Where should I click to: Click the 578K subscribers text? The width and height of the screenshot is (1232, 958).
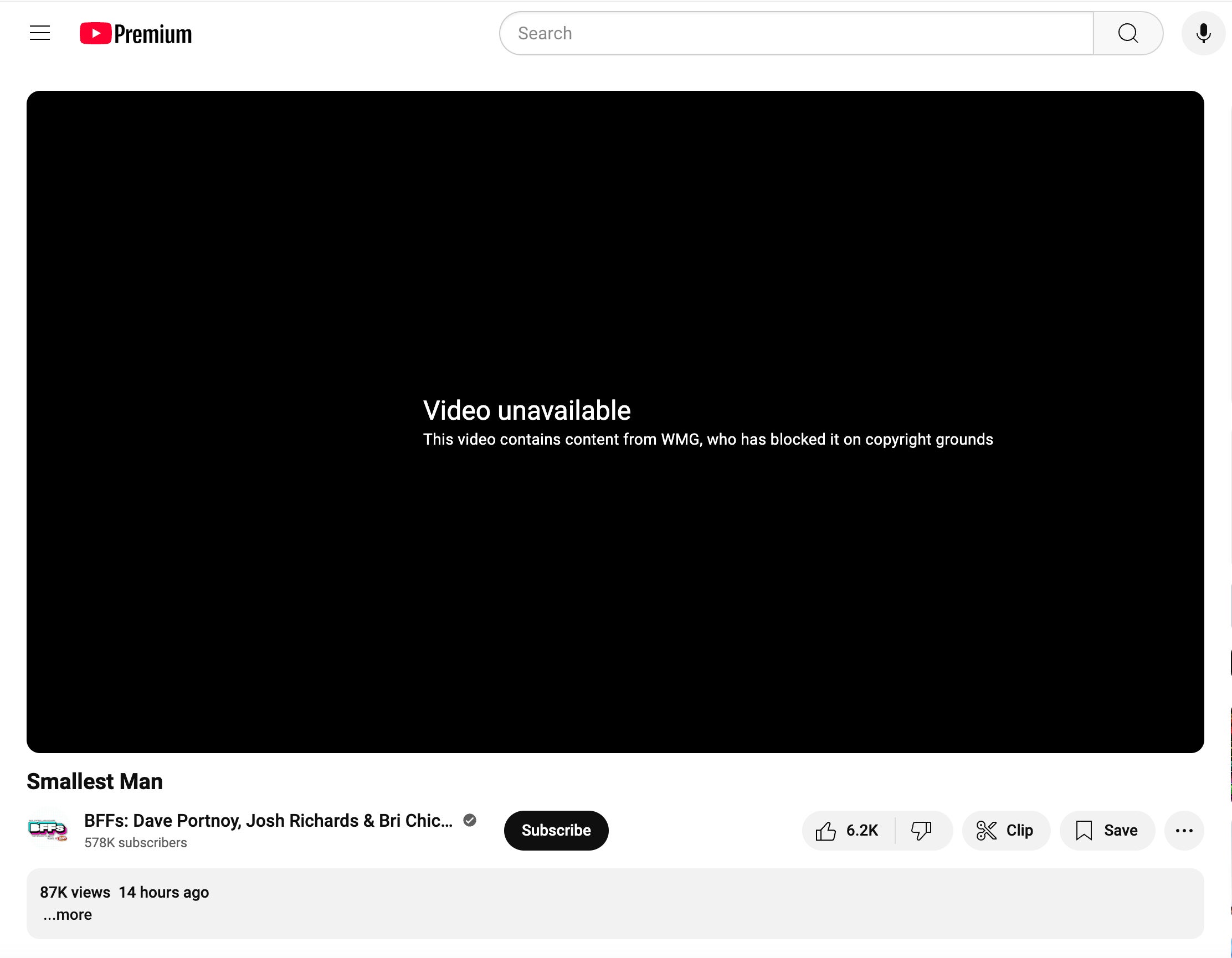pyautogui.click(x=135, y=842)
